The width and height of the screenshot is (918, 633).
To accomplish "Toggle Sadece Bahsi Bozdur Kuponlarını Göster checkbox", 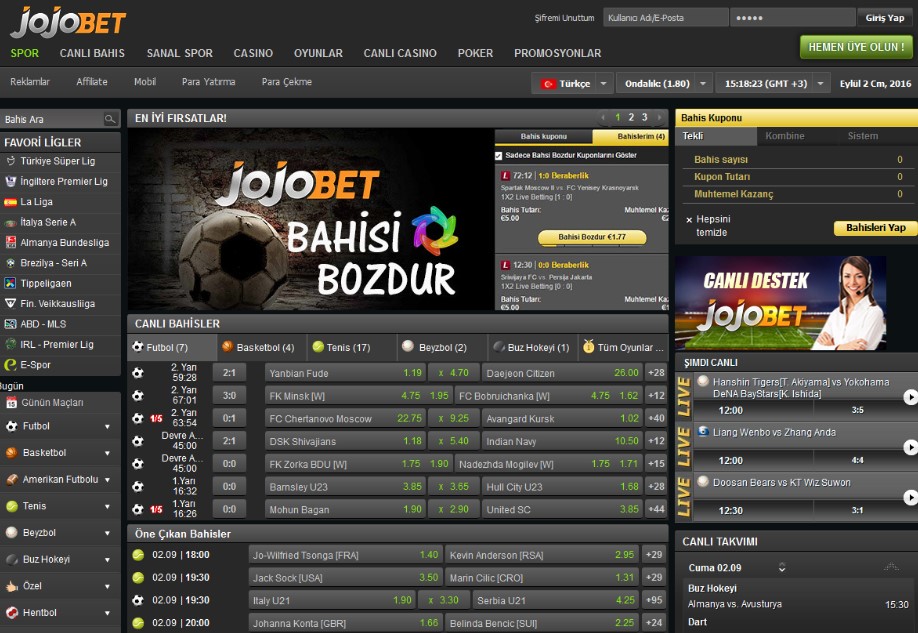I will [x=499, y=156].
